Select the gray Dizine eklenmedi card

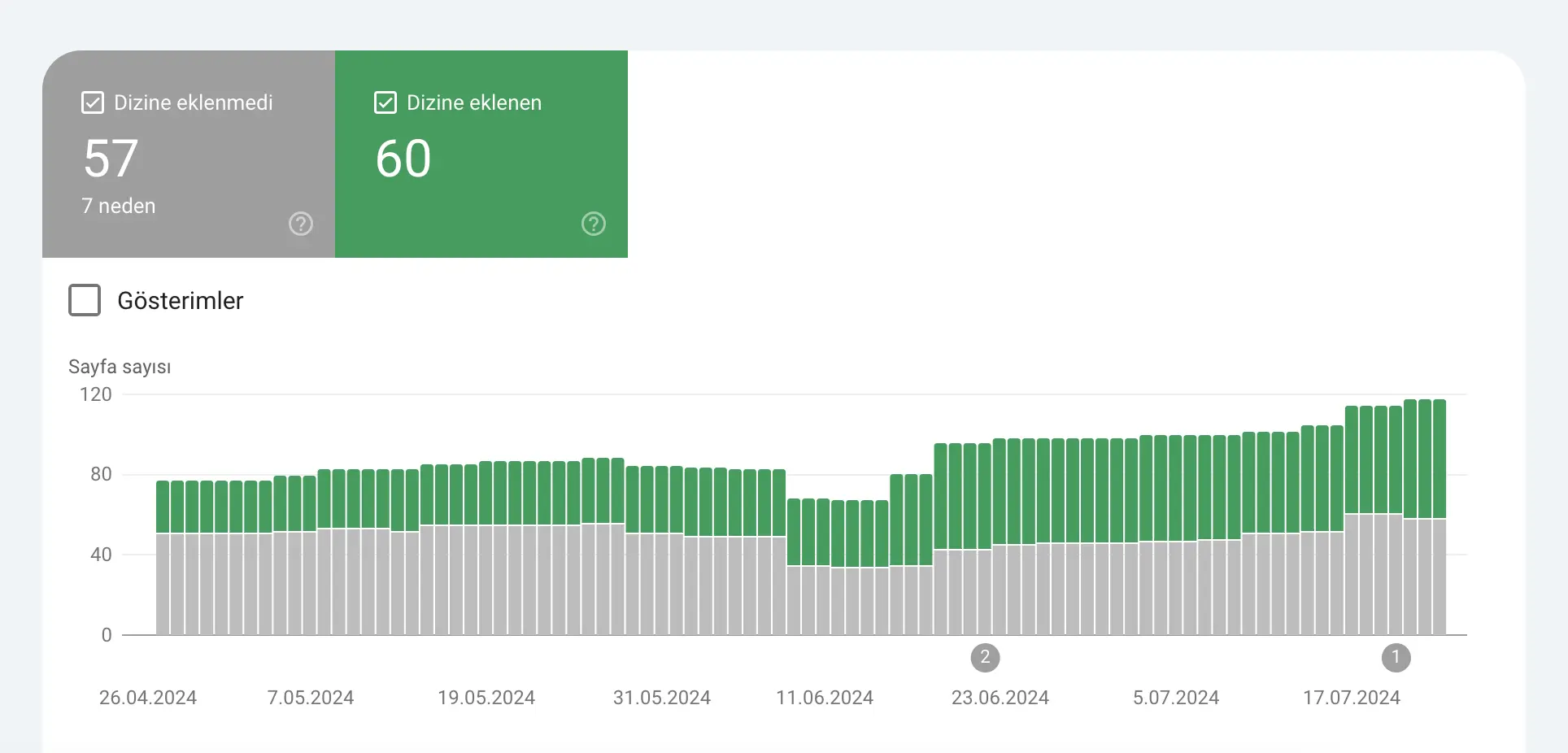[x=189, y=155]
